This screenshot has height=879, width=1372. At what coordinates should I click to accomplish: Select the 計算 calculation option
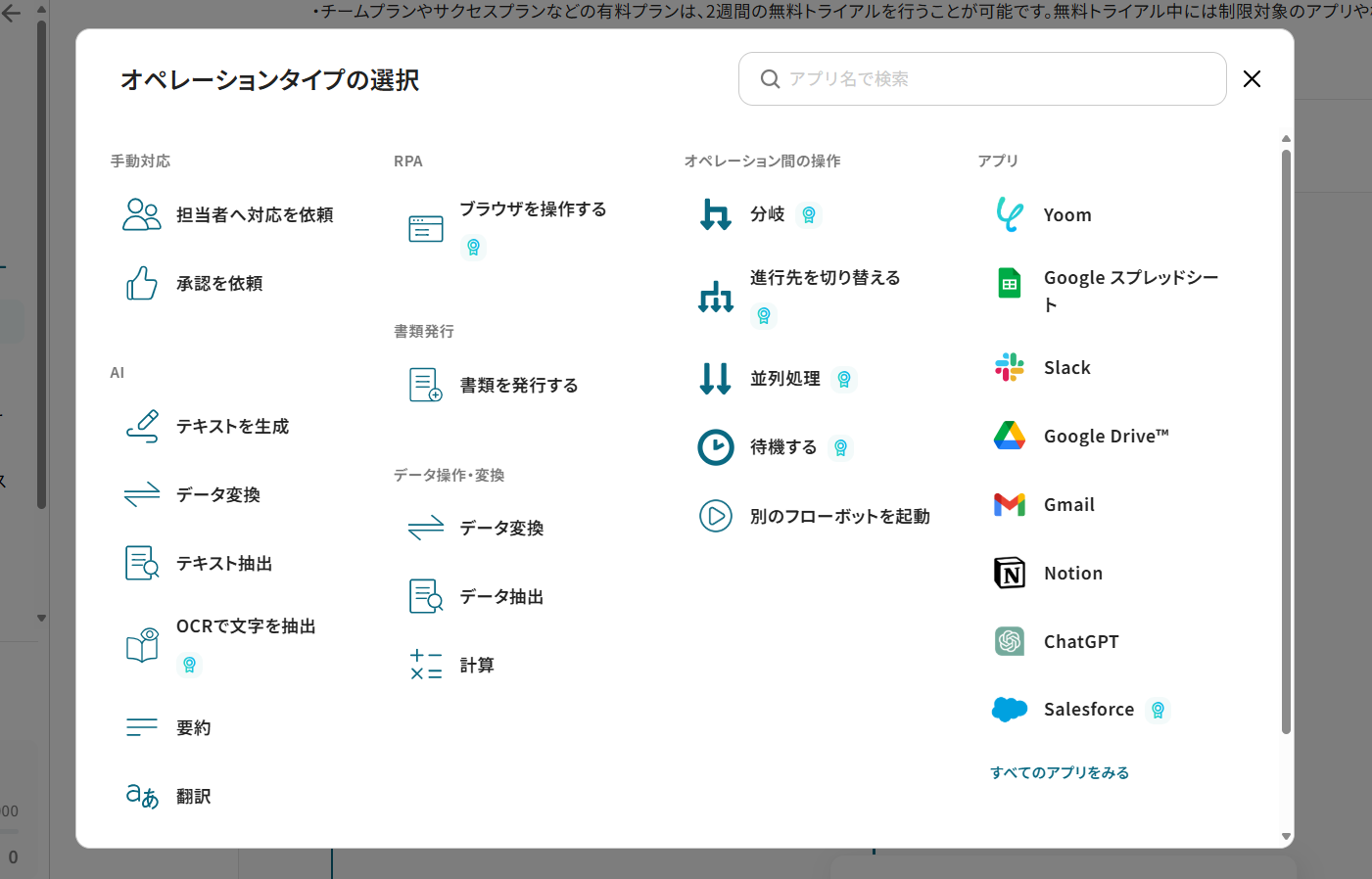(477, 666)
